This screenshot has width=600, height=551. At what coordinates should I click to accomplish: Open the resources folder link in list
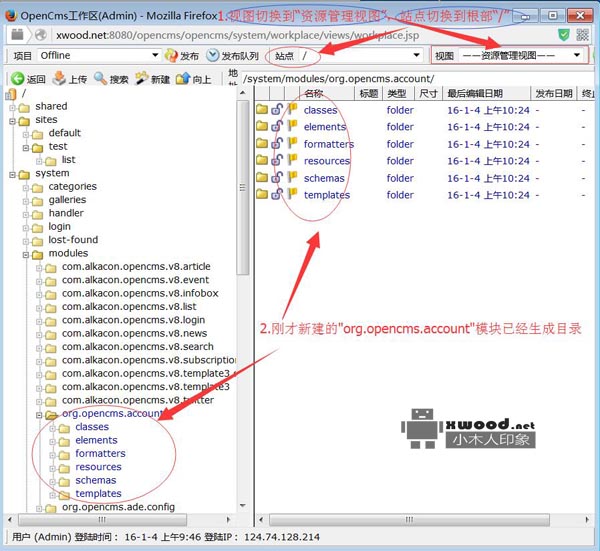coord(327,161)
